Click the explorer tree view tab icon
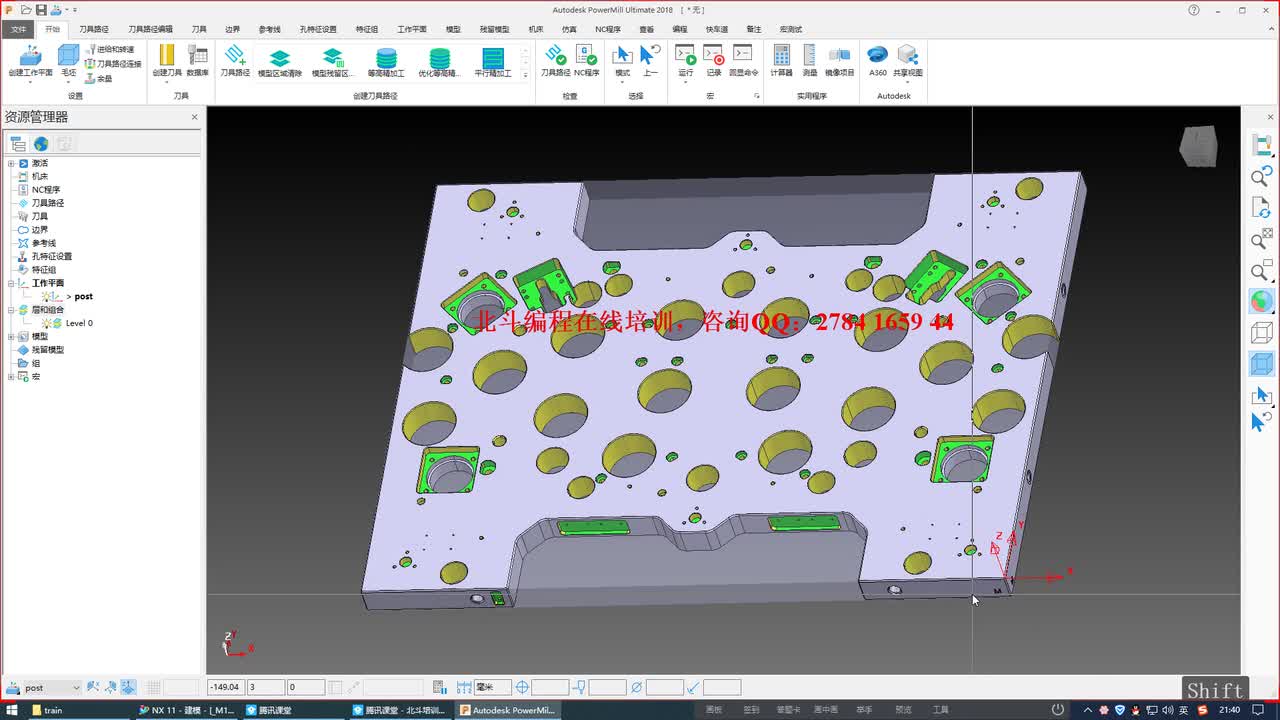1280x720 pixels. 17,144
